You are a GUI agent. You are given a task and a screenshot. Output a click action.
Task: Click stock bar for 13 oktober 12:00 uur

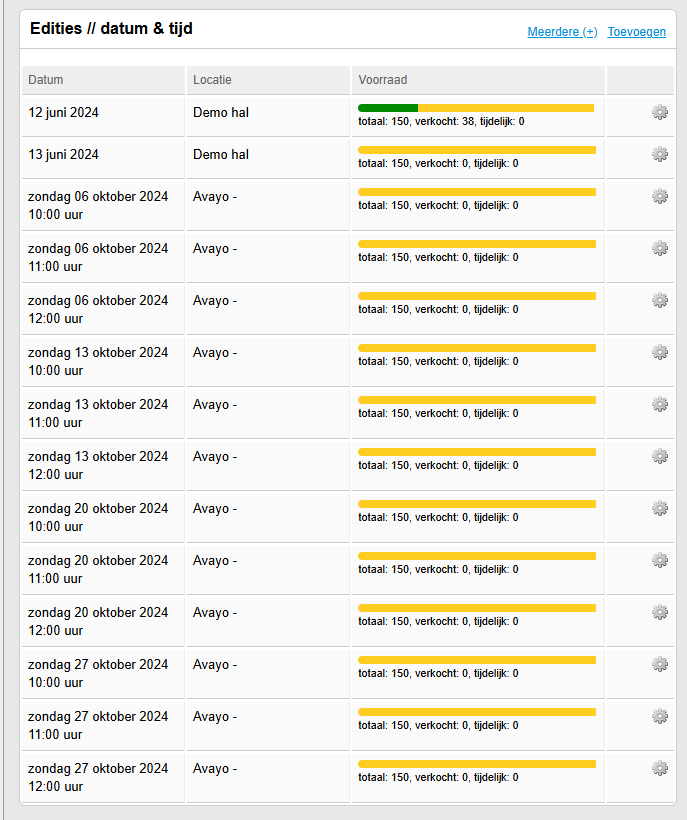(x=477, y=452)
